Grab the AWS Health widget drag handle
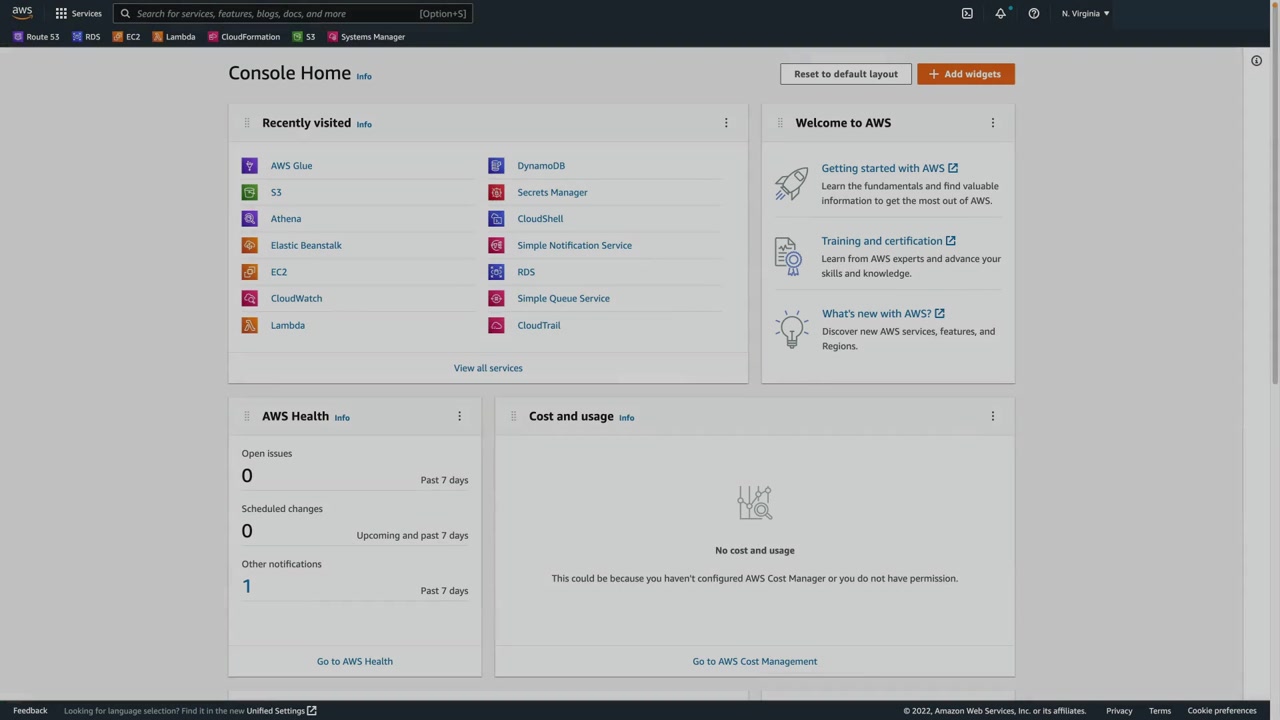This screenshot has width=1280, height=720. [247, 416]
